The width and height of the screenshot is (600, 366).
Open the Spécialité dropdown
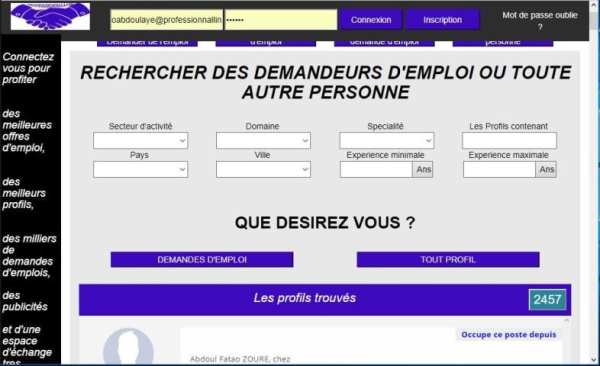386,141
